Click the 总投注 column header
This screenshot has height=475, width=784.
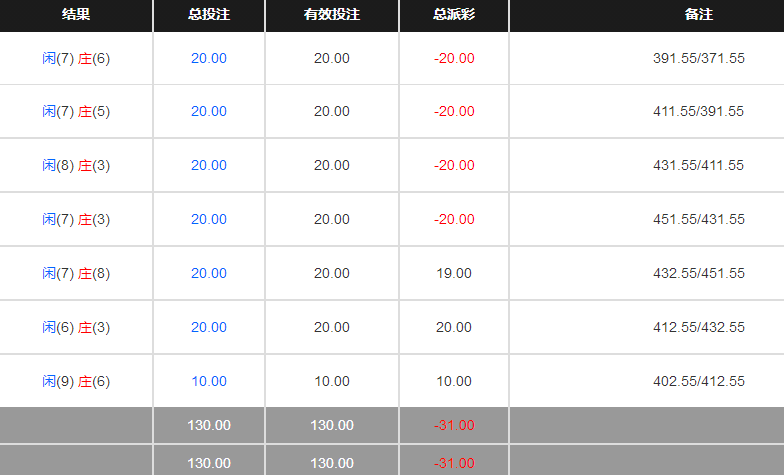click(x=208, y=15)
